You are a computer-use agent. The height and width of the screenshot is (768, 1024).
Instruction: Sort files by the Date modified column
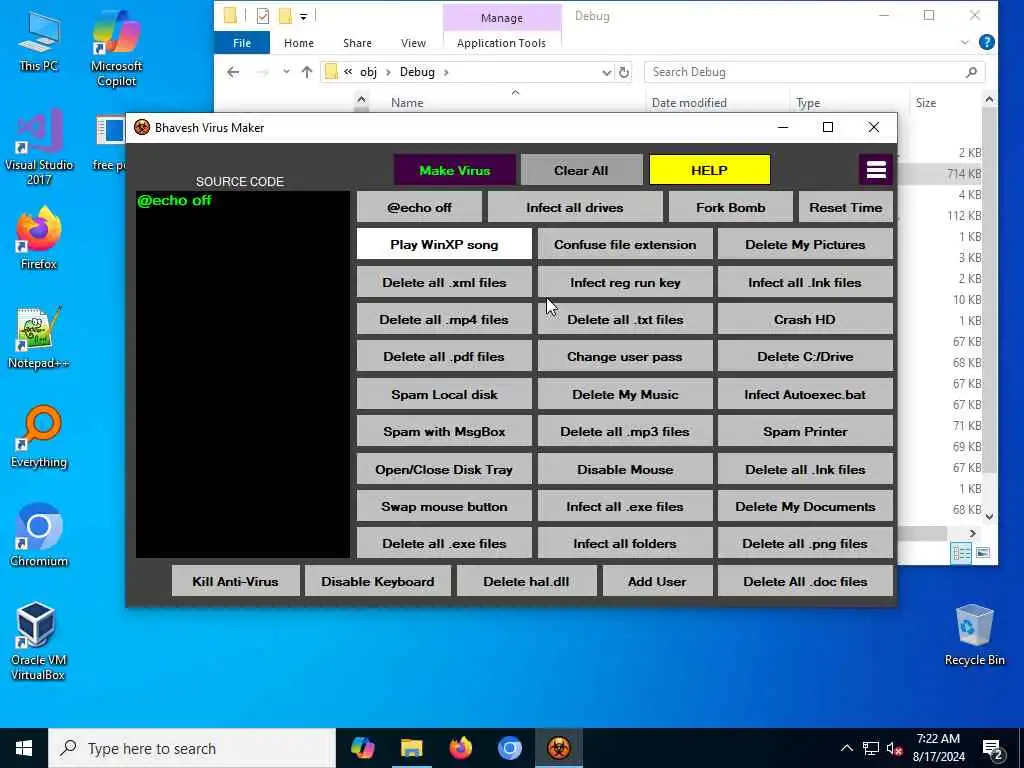coord(689,103)
